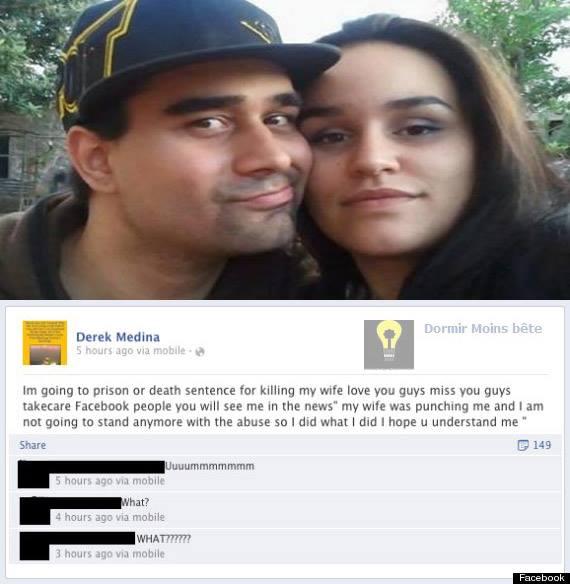Click the post text about prison
This screenshot has width=570, height=584.
click(283, 406)
